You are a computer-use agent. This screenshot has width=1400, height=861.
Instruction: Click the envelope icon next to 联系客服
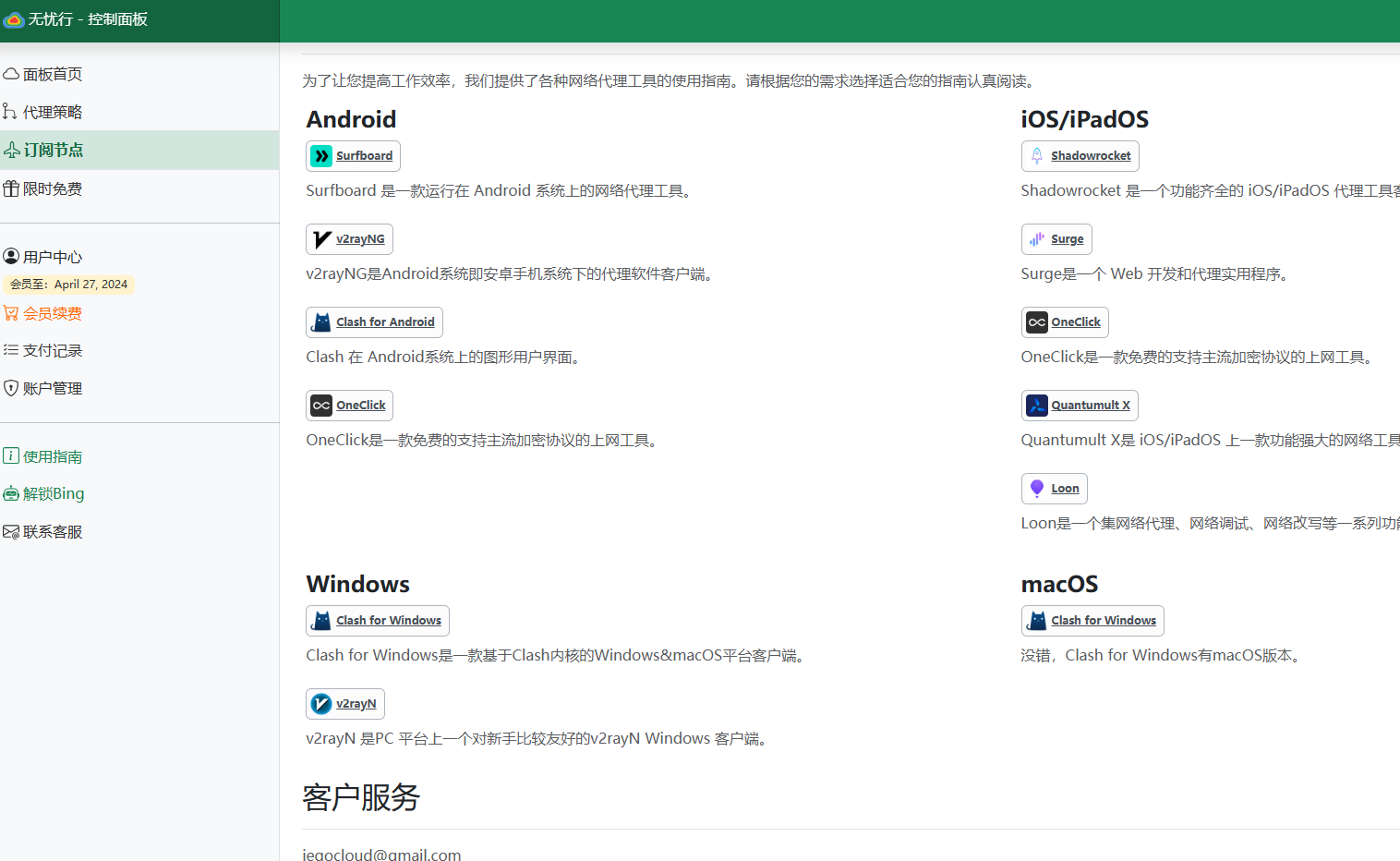point(11,531)
